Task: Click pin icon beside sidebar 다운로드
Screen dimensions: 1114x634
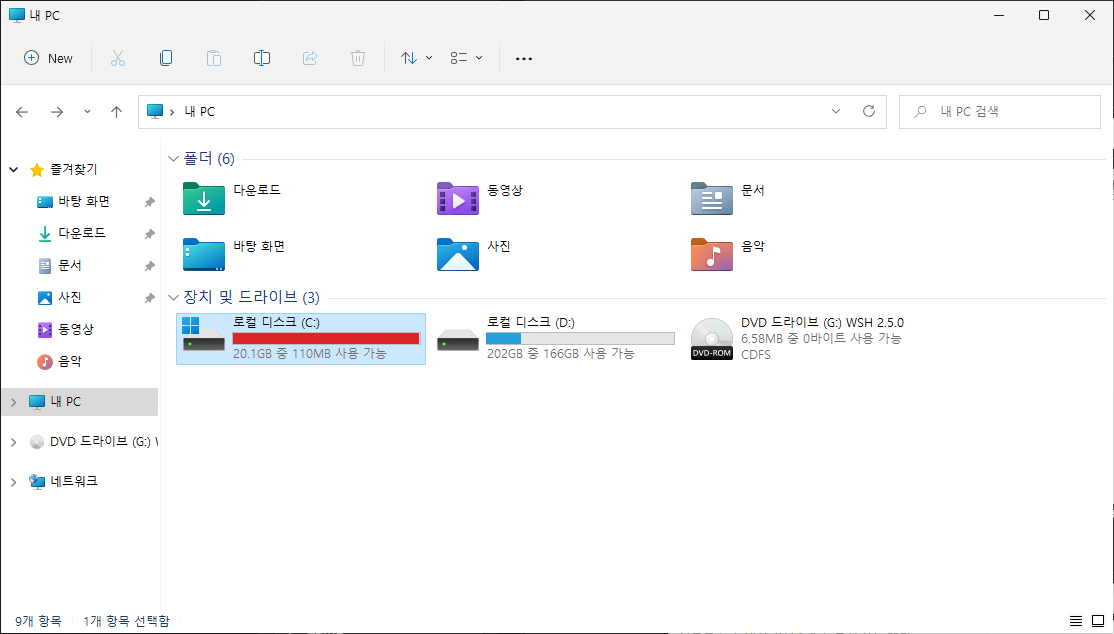Action: pyautogui.click(x=149, y=234)
